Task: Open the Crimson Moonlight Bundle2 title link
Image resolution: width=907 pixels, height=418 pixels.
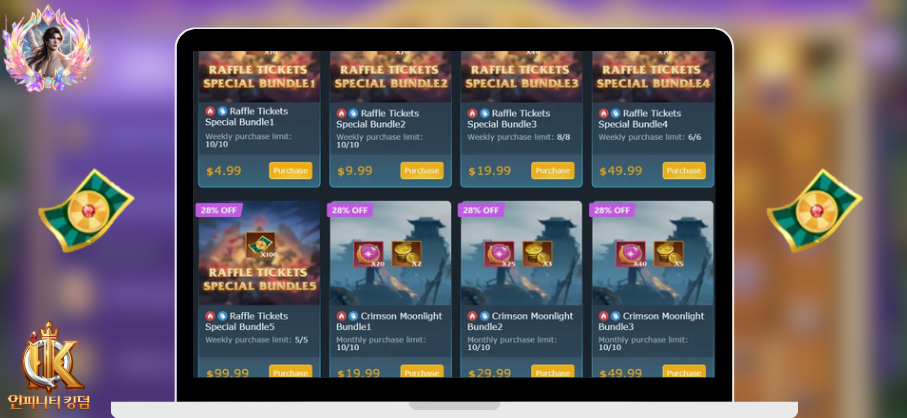Action: 520,321
